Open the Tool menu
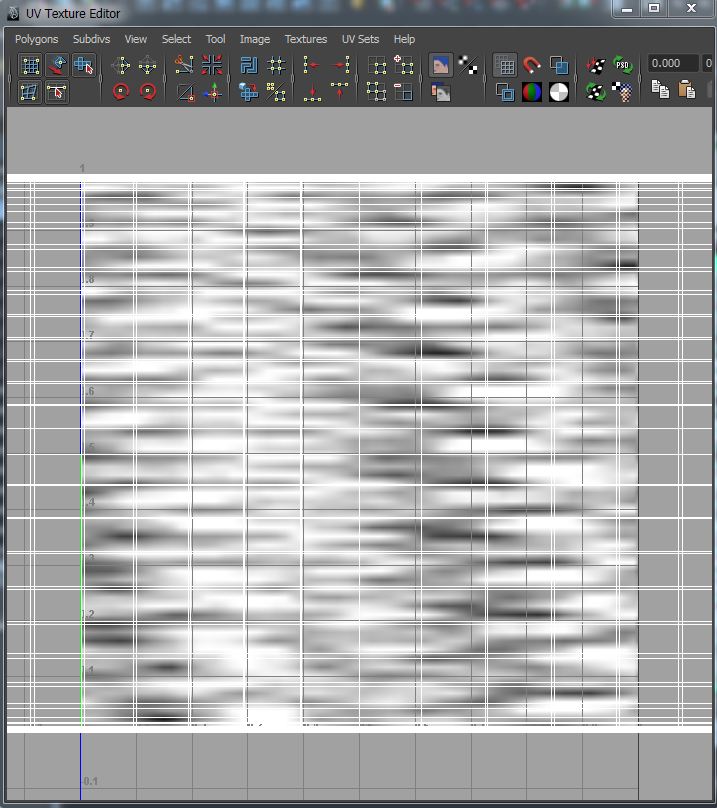The height and width of the screenshot is (808, 717). point(215,39)
